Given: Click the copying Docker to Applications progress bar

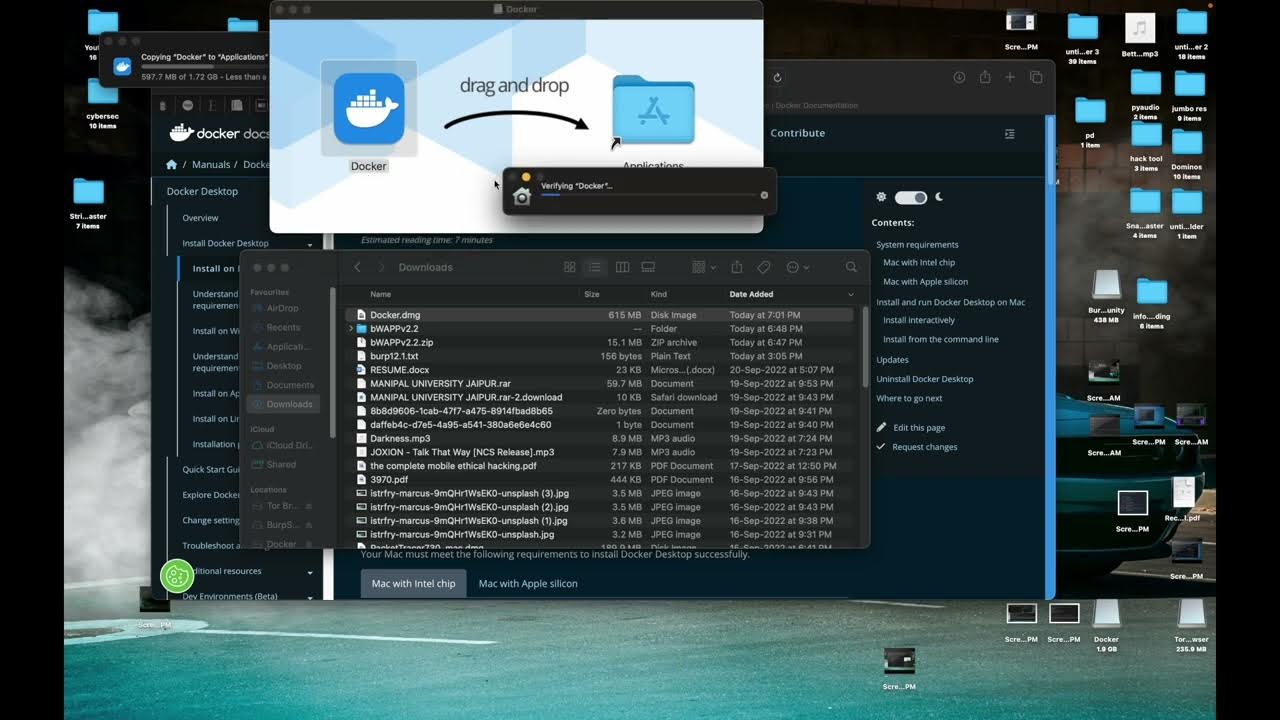Looking at the screenshot, I should (204, 67).
